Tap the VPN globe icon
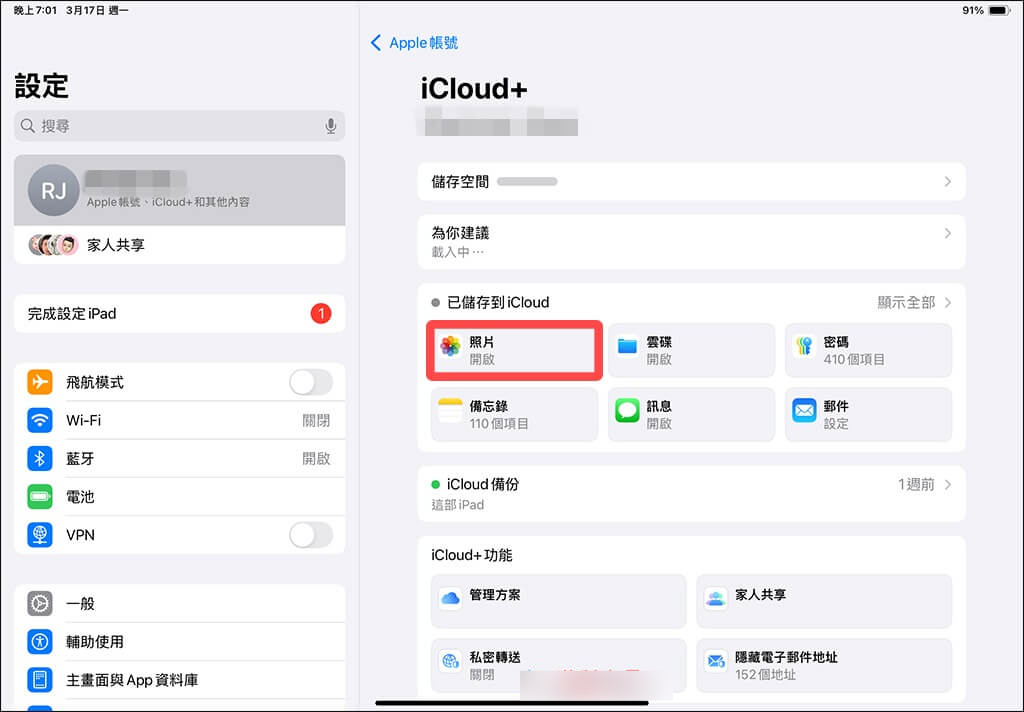The height and width of the screenshot is (712, 1024). pos(40,534)
